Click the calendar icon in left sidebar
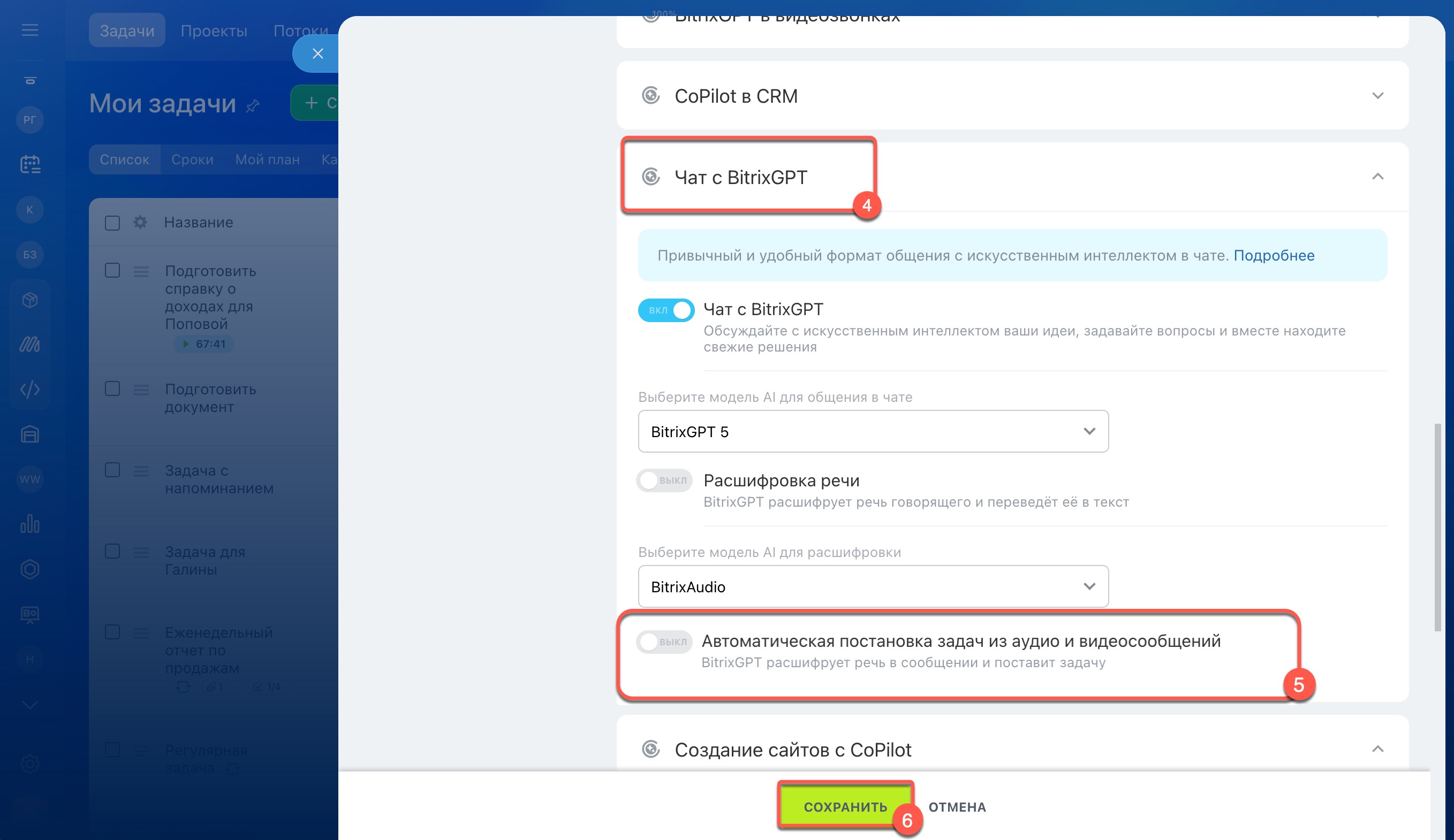This screenshot has width=1454, height=840. (30, 164)
